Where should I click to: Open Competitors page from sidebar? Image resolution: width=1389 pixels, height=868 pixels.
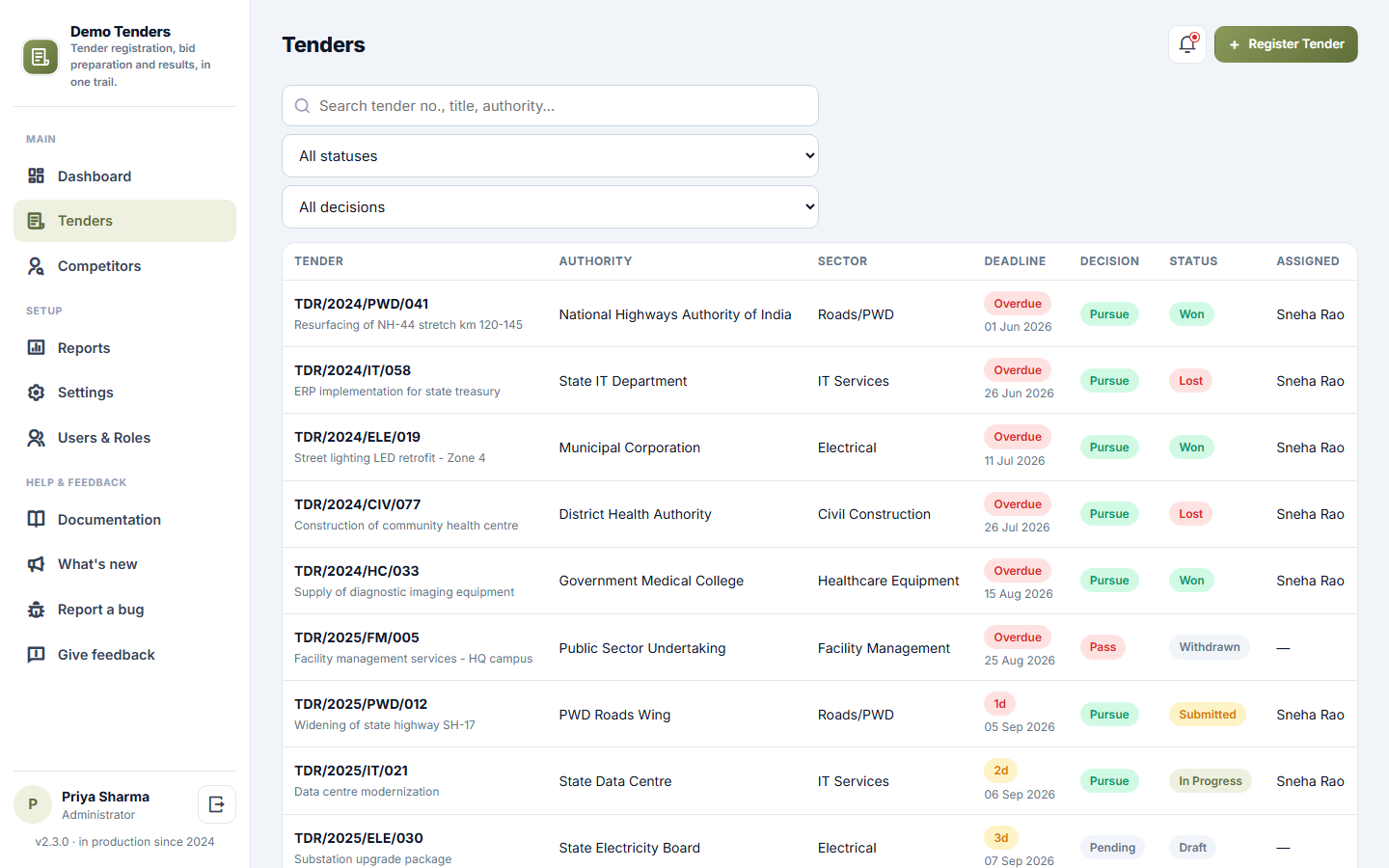[x=124, y=266]
